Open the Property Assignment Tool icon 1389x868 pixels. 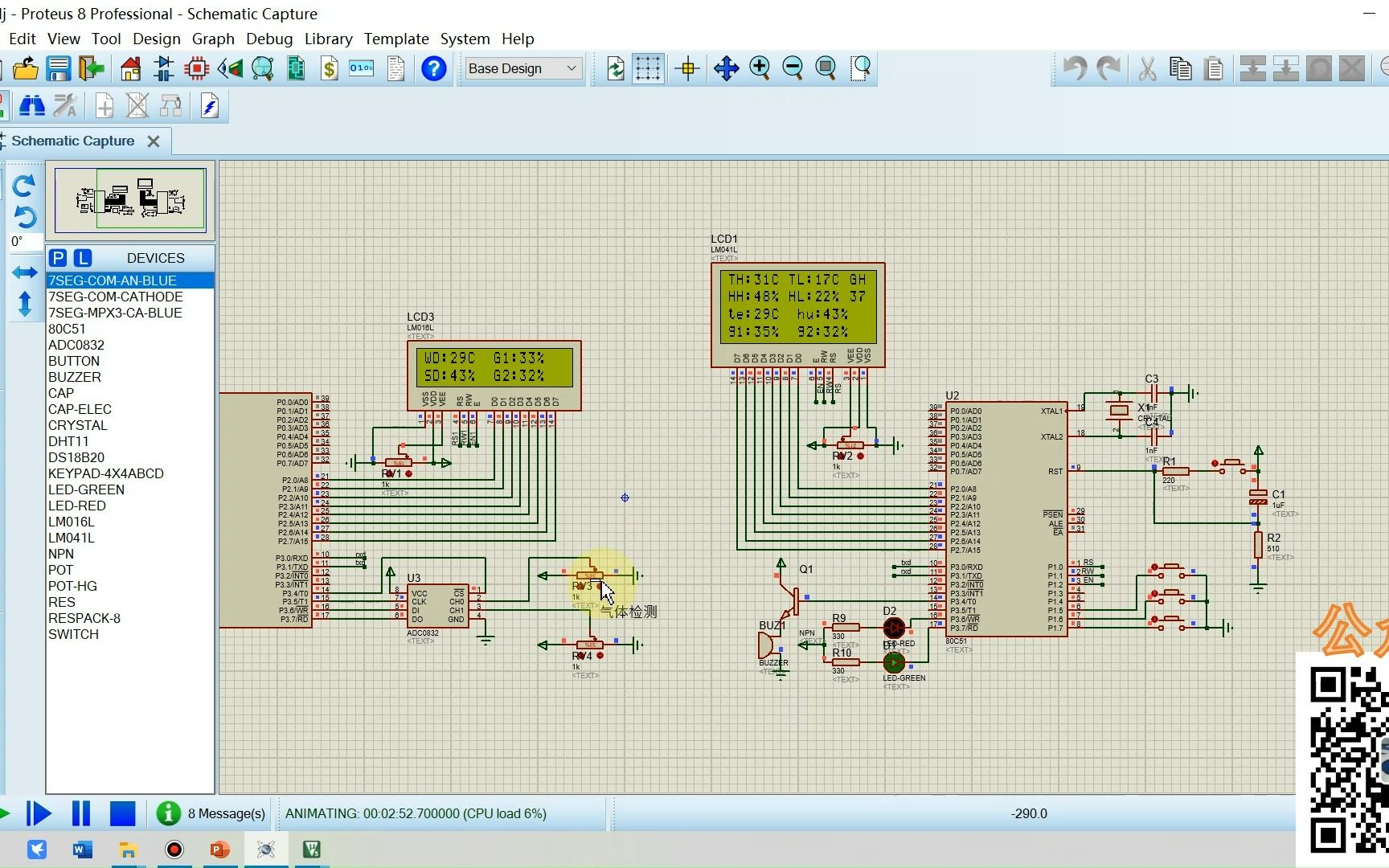pyautogui.click(x=65, y=105)
